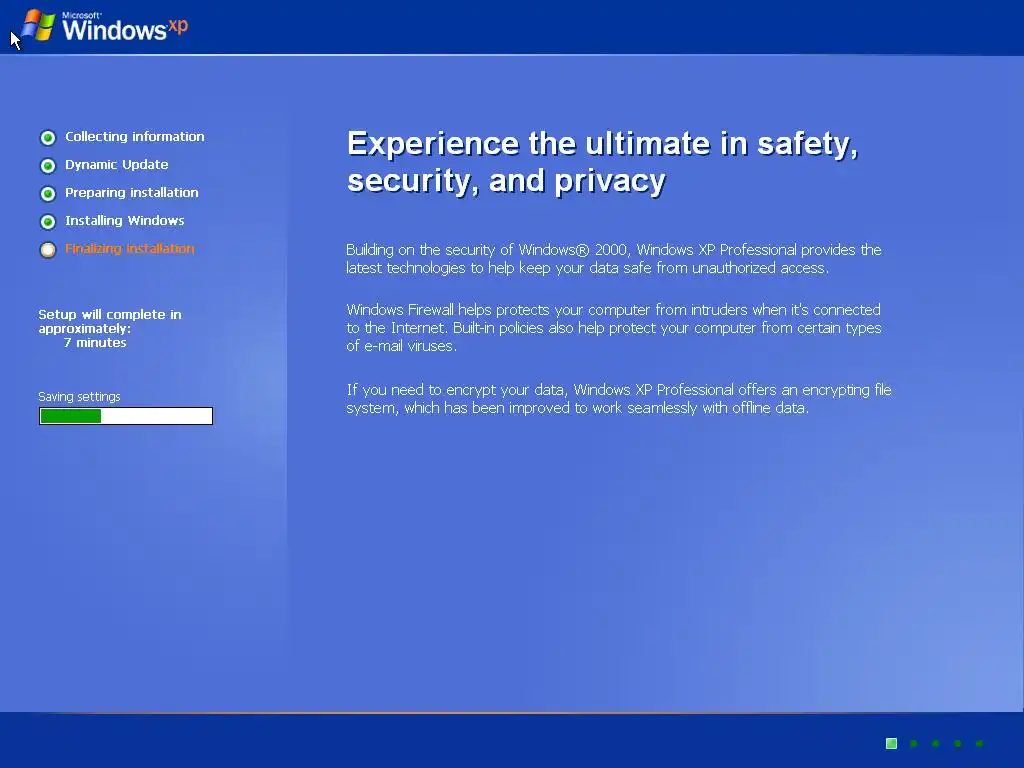1024x768 pixels.
Task: Click the 'Installing Windows' step text
Action: [x=124, y=221]
